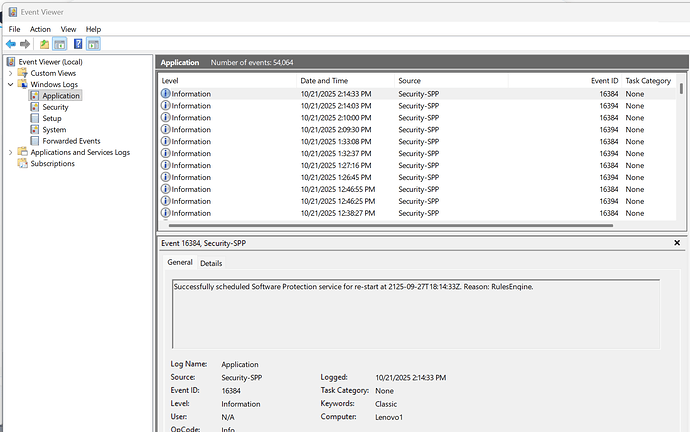Sort events by Task Category column header
Image resolution: width=690 pixels, height=432 pixels.
(x=648, y=81)
